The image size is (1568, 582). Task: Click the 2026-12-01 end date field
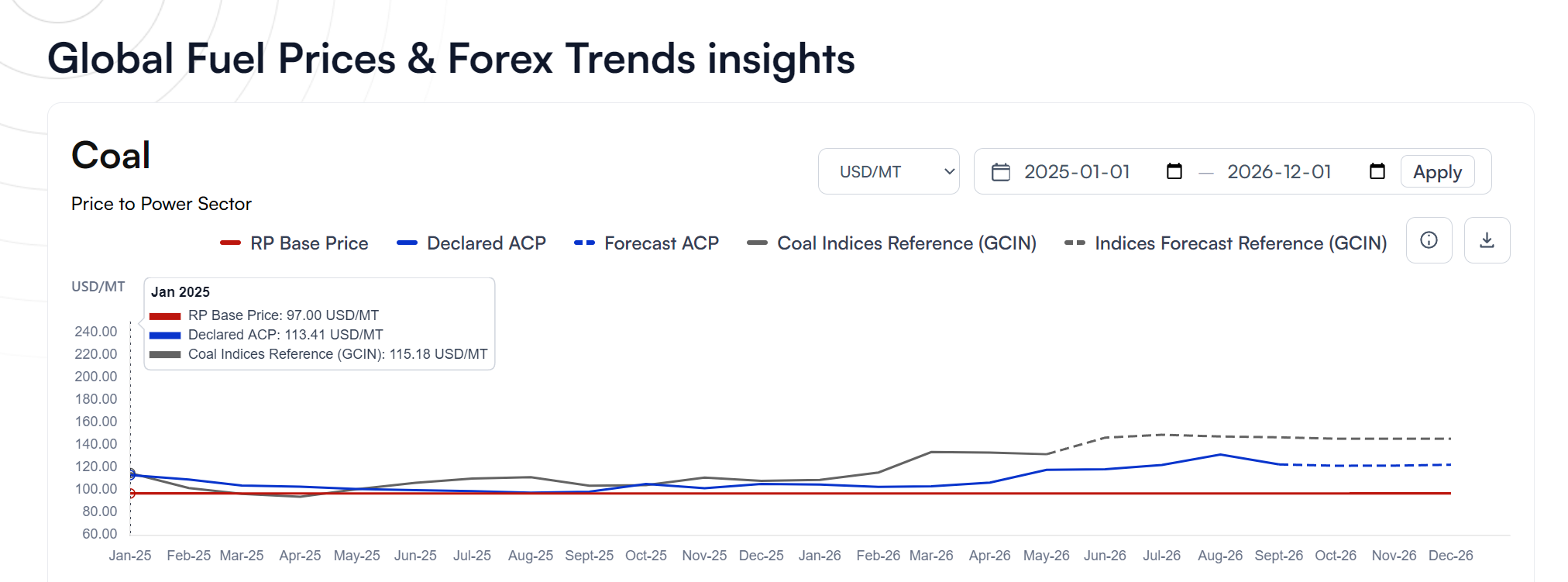pos(1279,171)
